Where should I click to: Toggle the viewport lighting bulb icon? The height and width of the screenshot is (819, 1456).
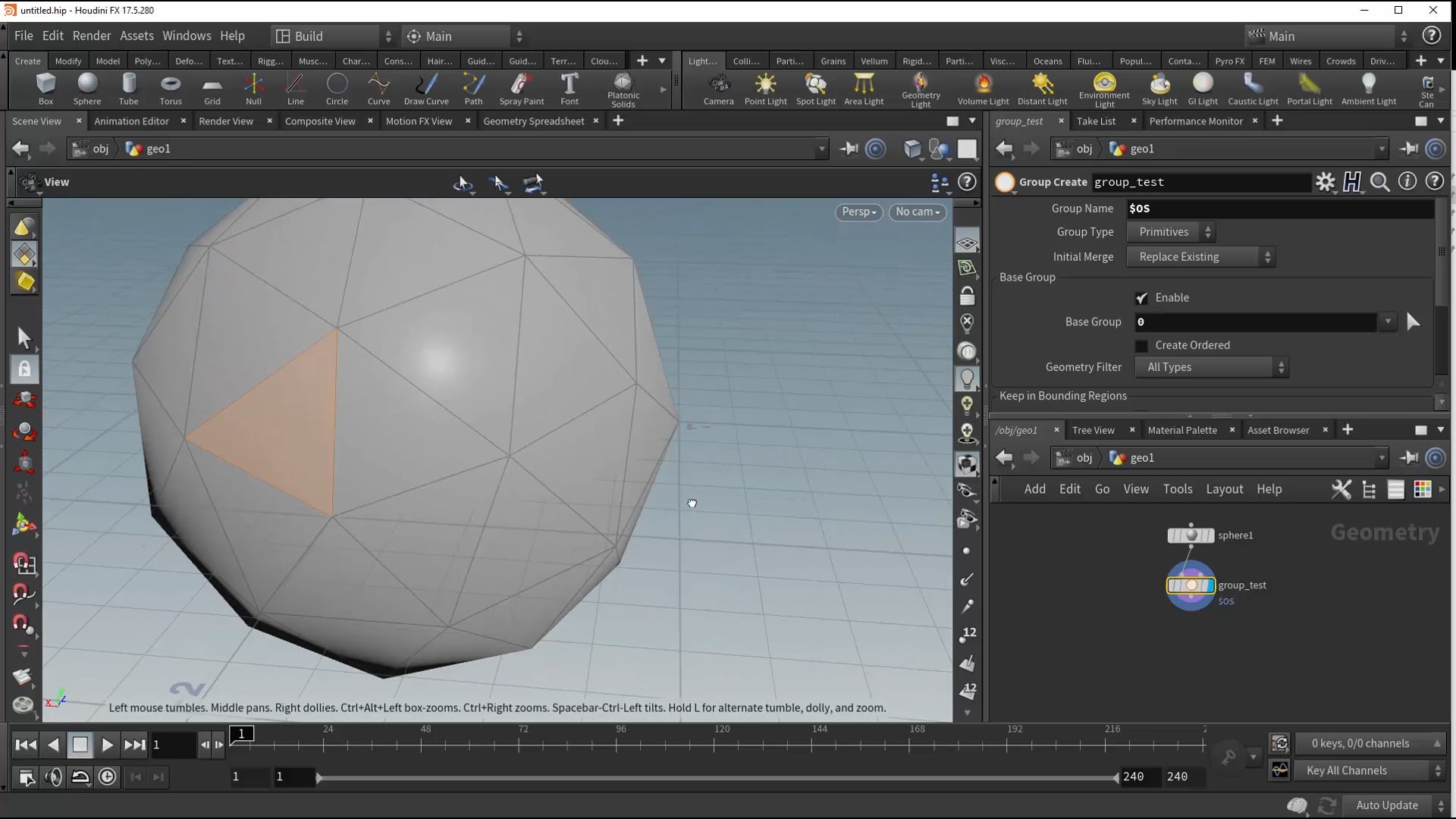(x=967, y=378)
